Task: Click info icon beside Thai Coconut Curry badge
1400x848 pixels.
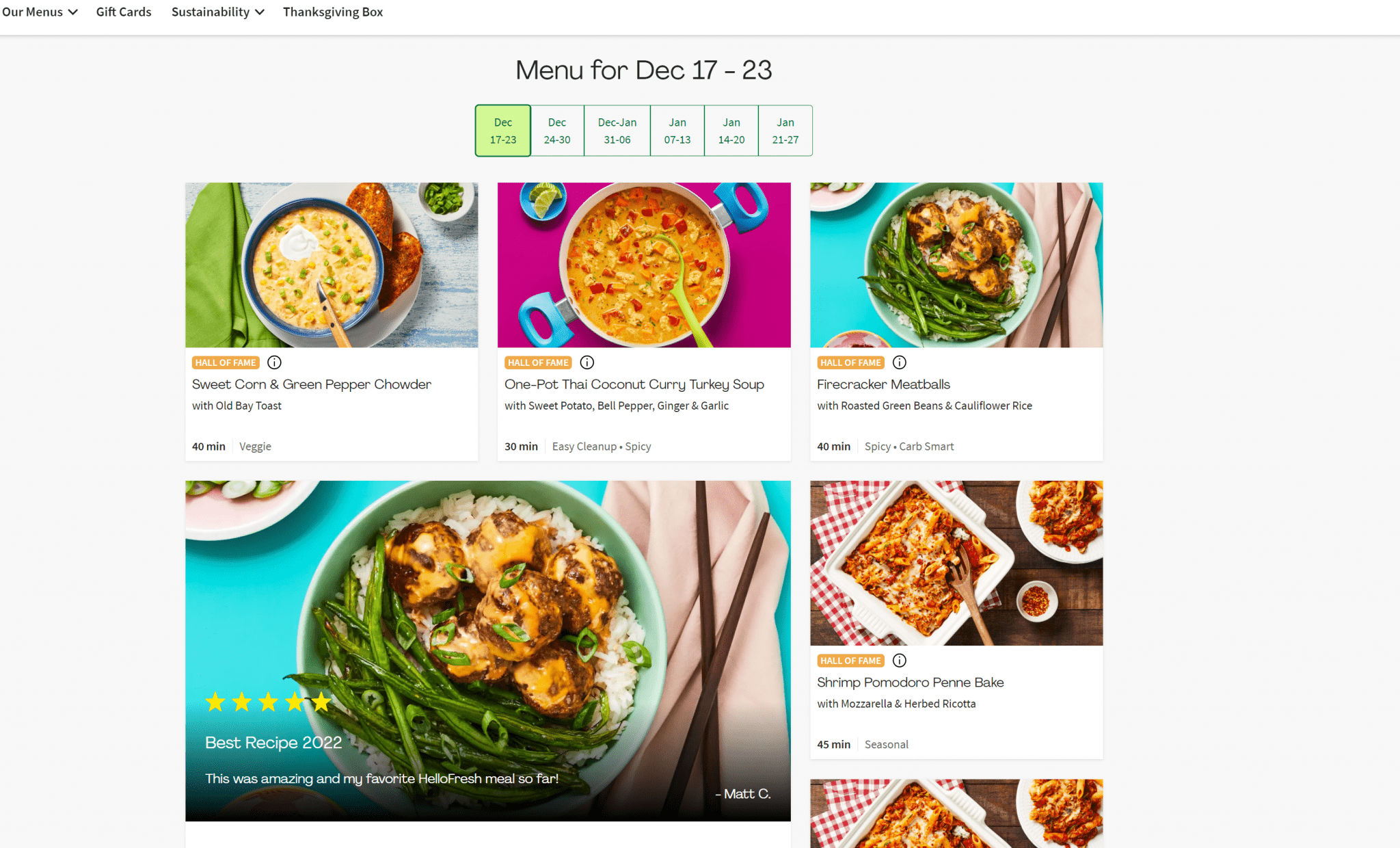Action: (587, 362)
